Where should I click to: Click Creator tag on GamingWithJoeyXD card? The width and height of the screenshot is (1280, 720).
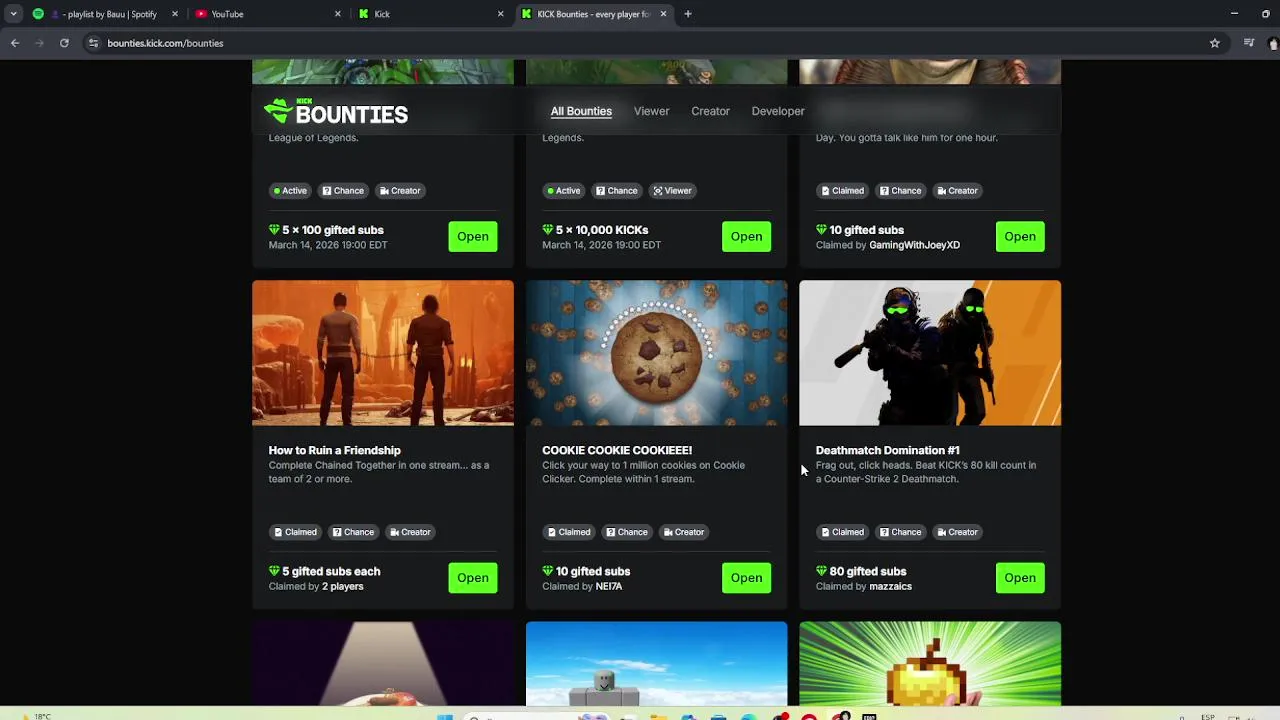pos(957,191)
